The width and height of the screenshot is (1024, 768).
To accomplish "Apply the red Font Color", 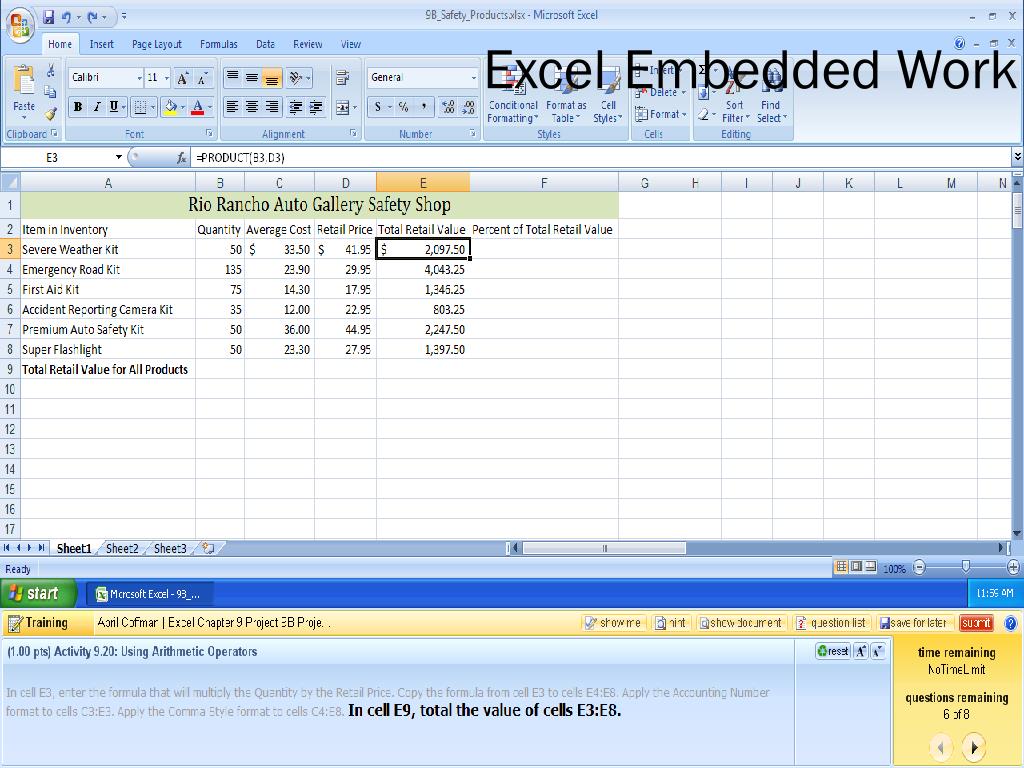I will (x=198, y=106).
